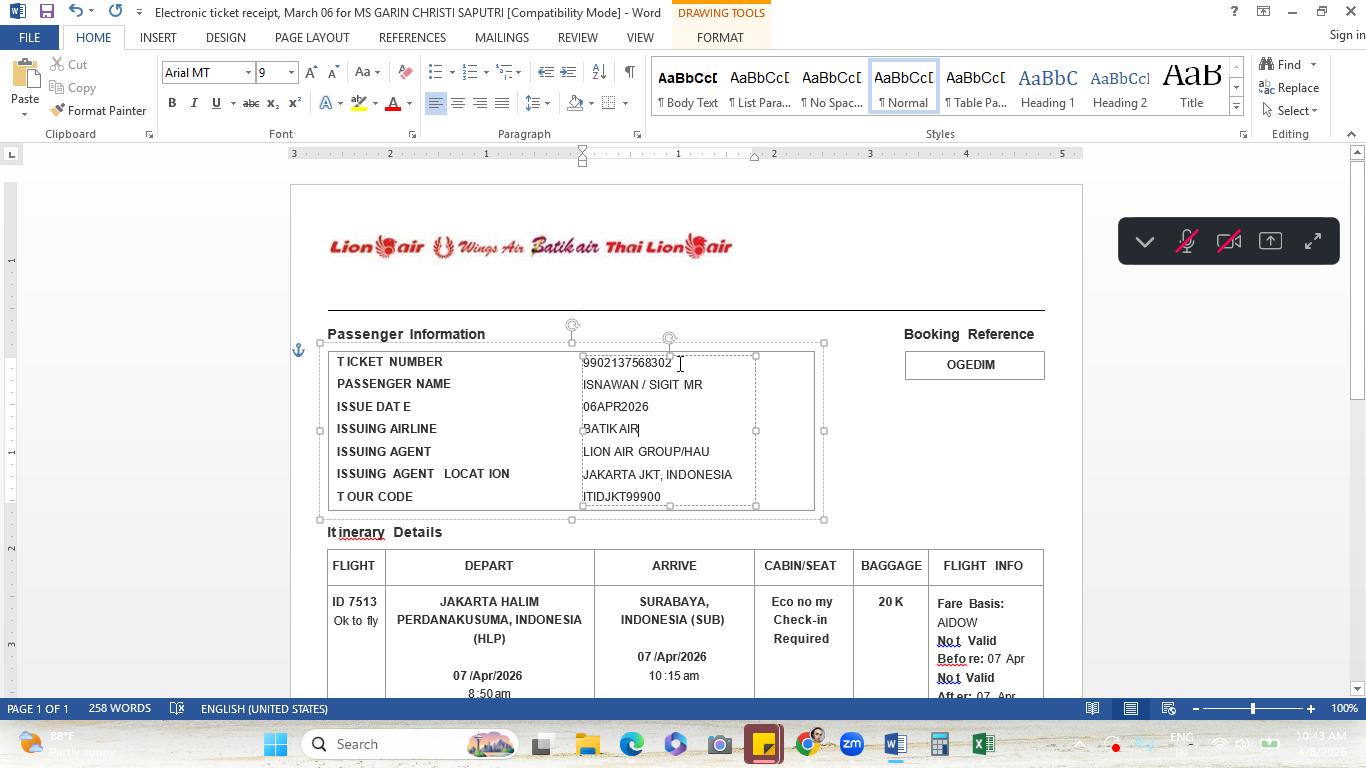Open the Arial MT font name dropdown
The width and height of the screenshot is (1366, 768).
pyautogui.click(x=248, y=72)
